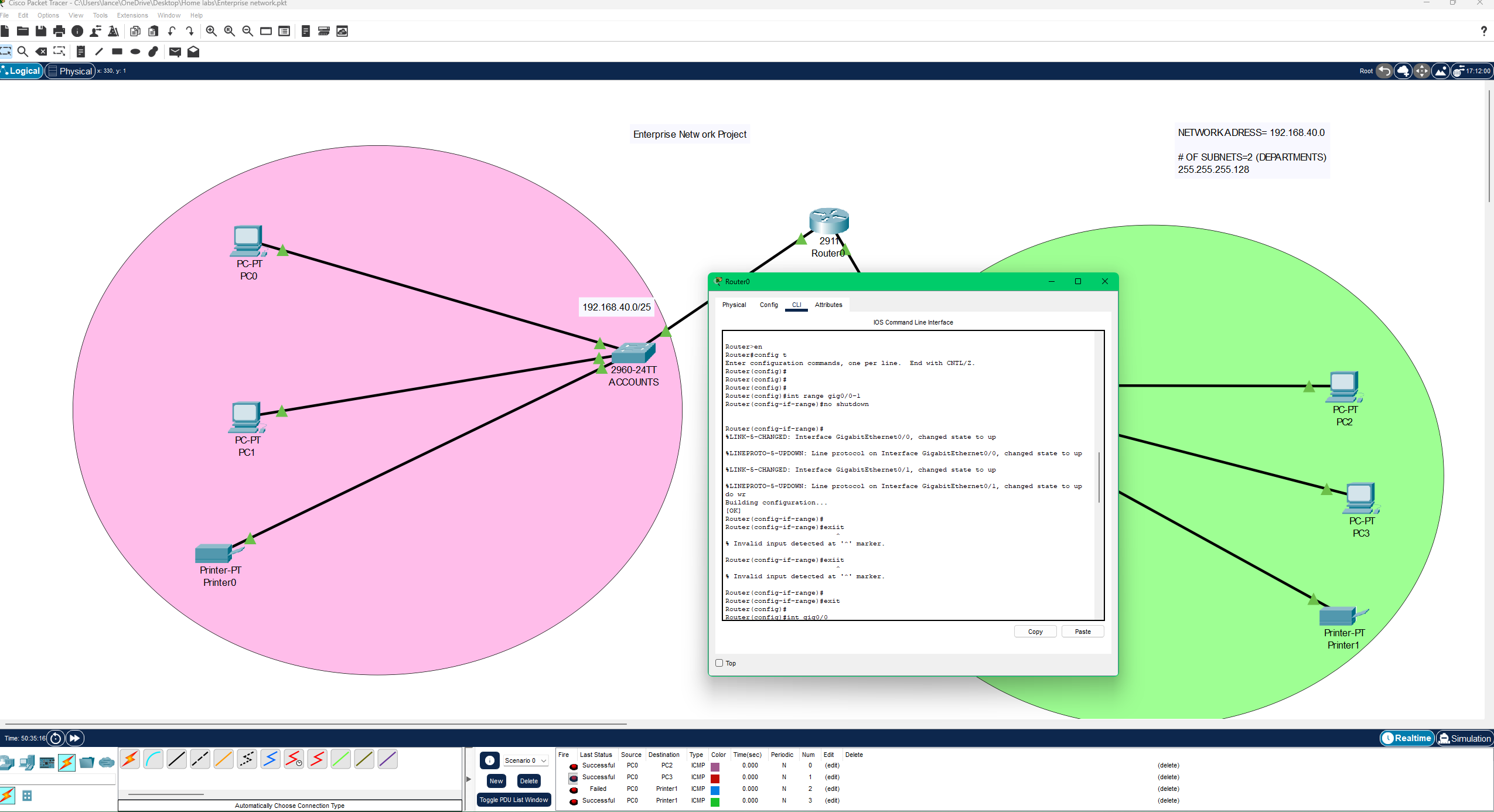Expand the PDU list panel arrow
The width and height of the screenshot is (1494, 812).
click(469, 779)
